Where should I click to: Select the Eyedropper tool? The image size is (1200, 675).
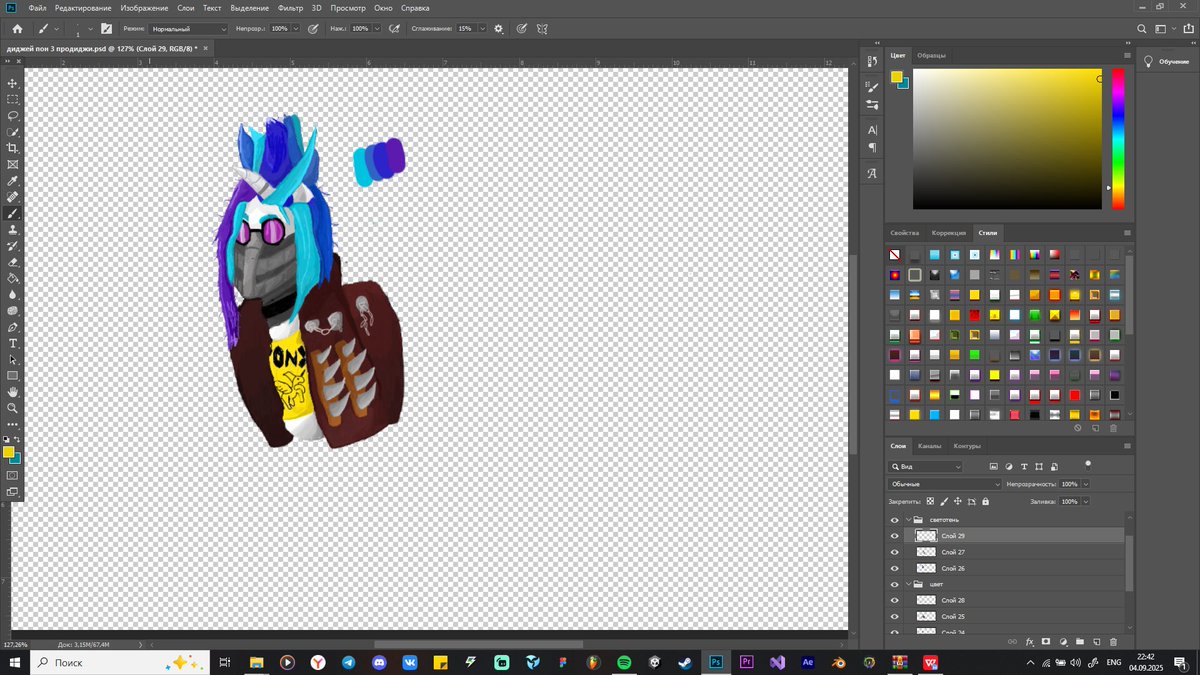pos(13,181)
